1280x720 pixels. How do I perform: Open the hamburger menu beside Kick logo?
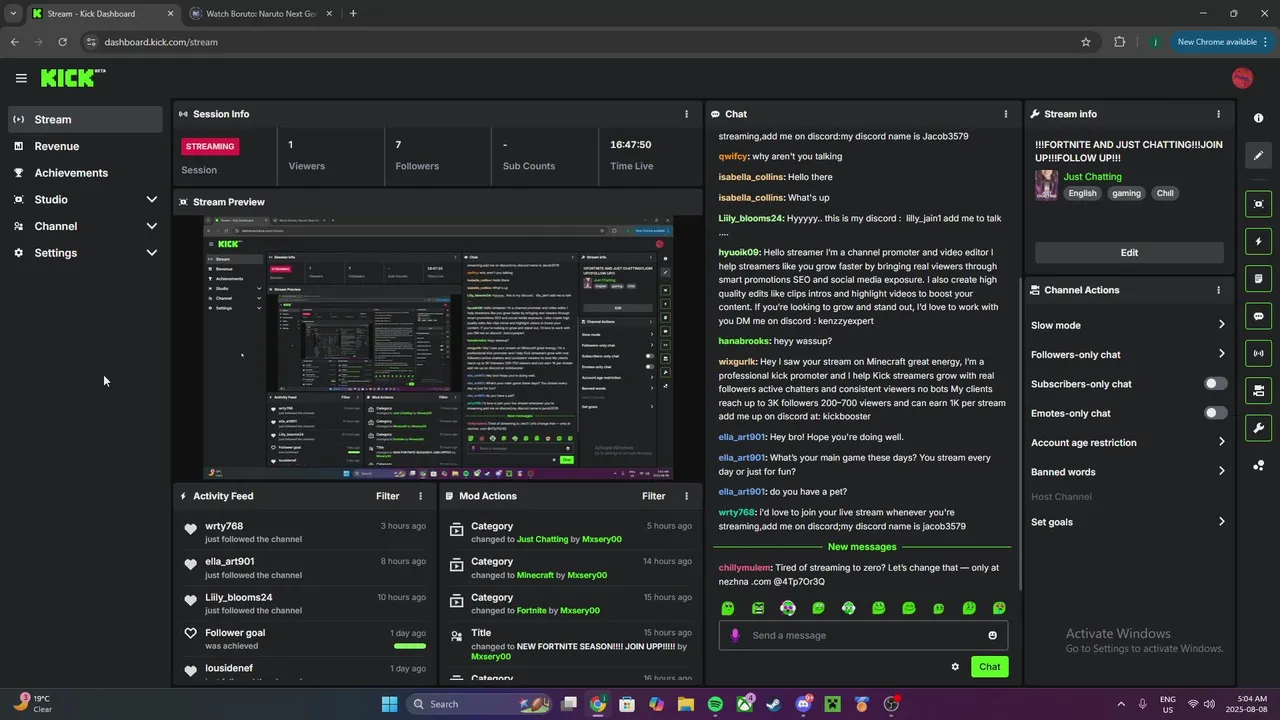(21, 78)
